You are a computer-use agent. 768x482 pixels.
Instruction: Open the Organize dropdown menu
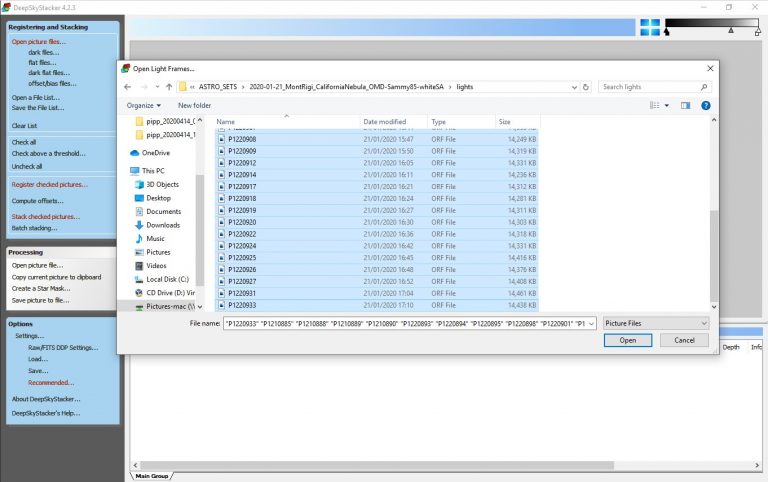144,105
